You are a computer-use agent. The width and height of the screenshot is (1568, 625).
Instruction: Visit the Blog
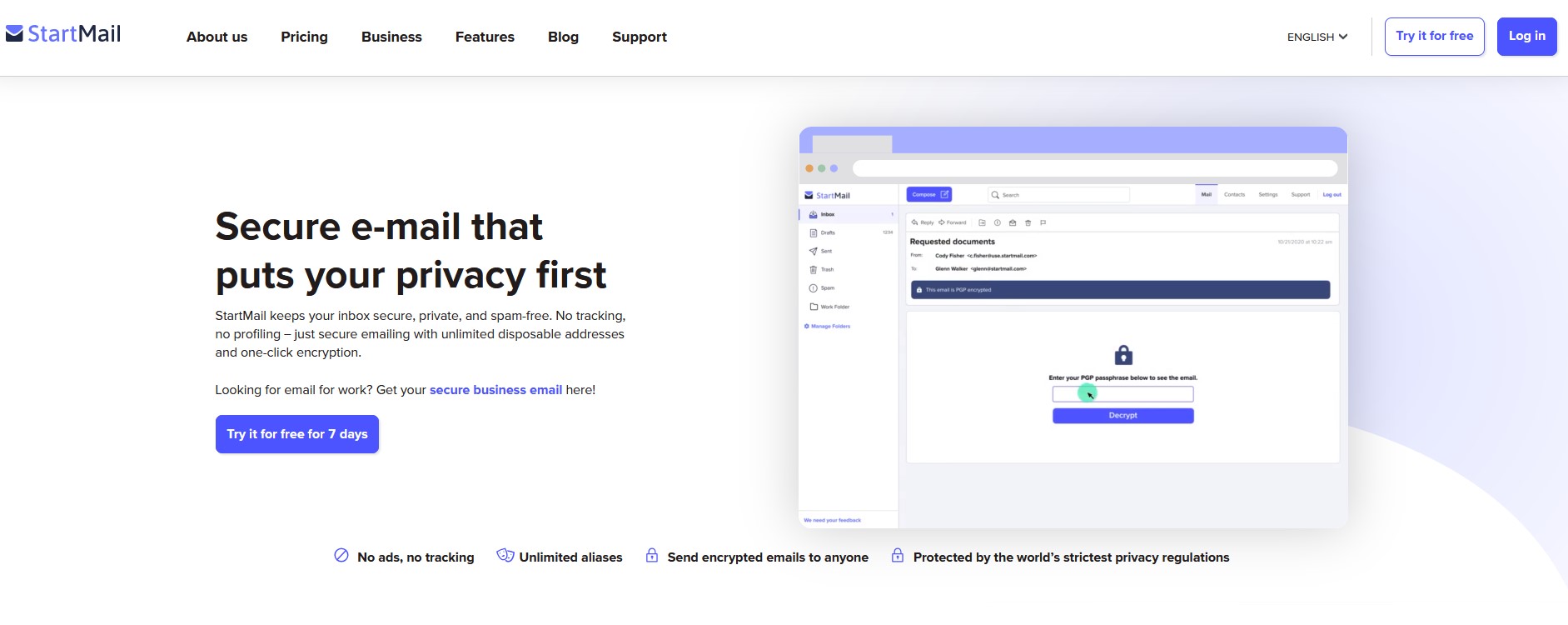(563, 37)
